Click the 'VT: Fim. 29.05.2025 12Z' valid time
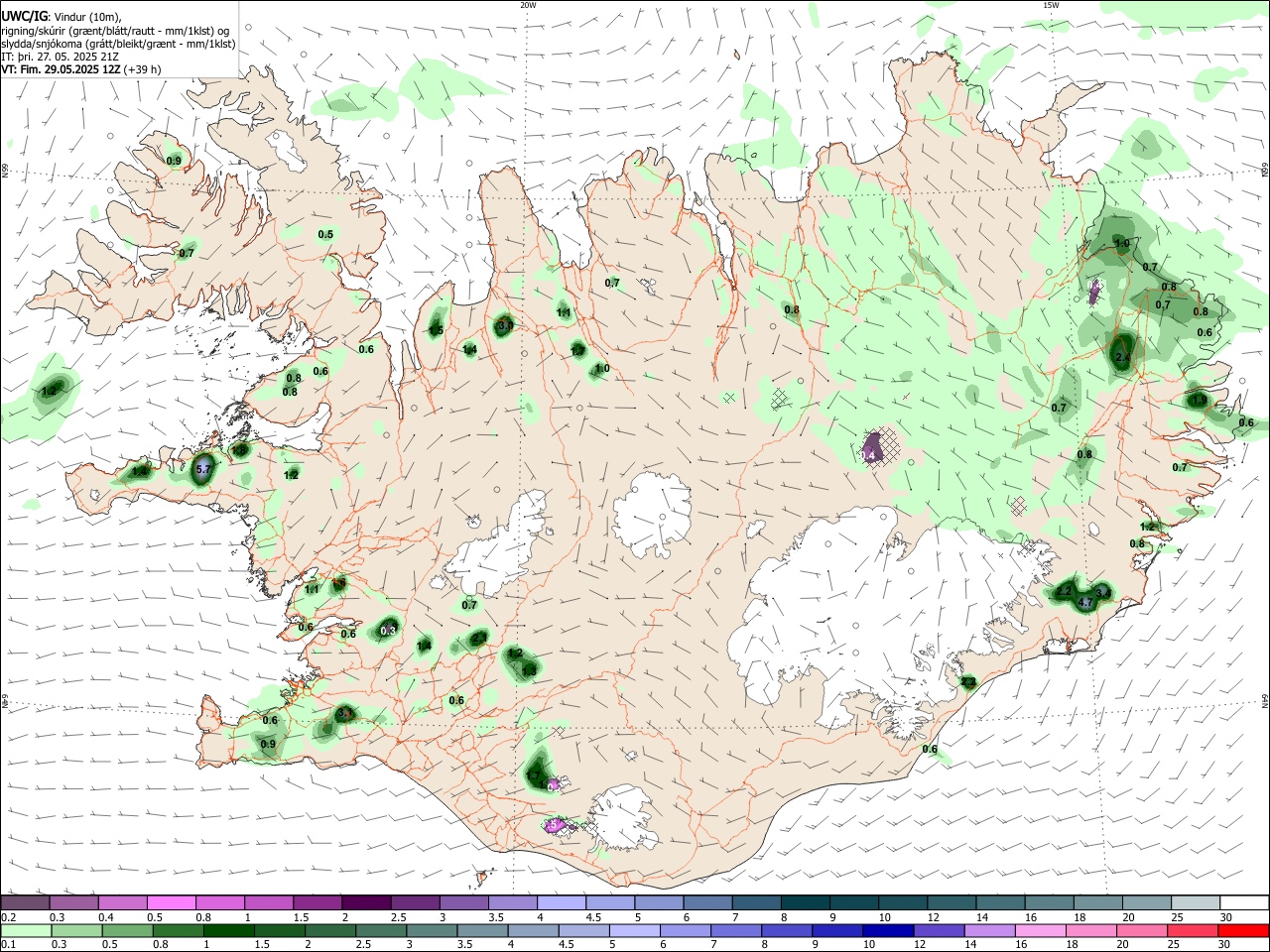Screen dimensions: 1270x952 [63, 69]
